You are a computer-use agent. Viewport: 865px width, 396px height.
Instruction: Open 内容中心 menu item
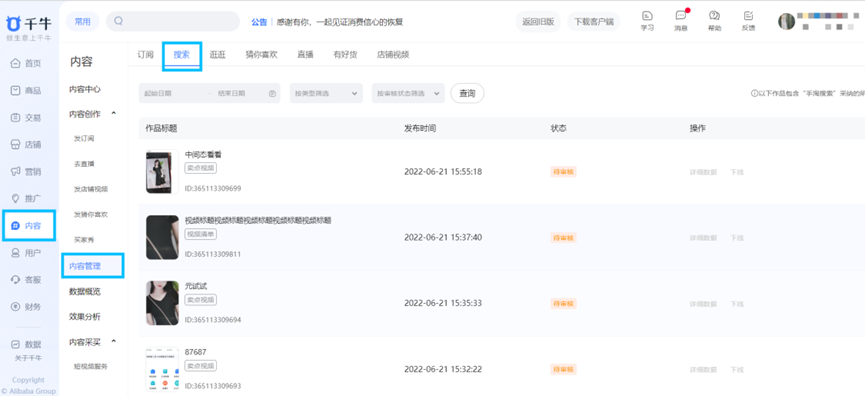(84, 89)
